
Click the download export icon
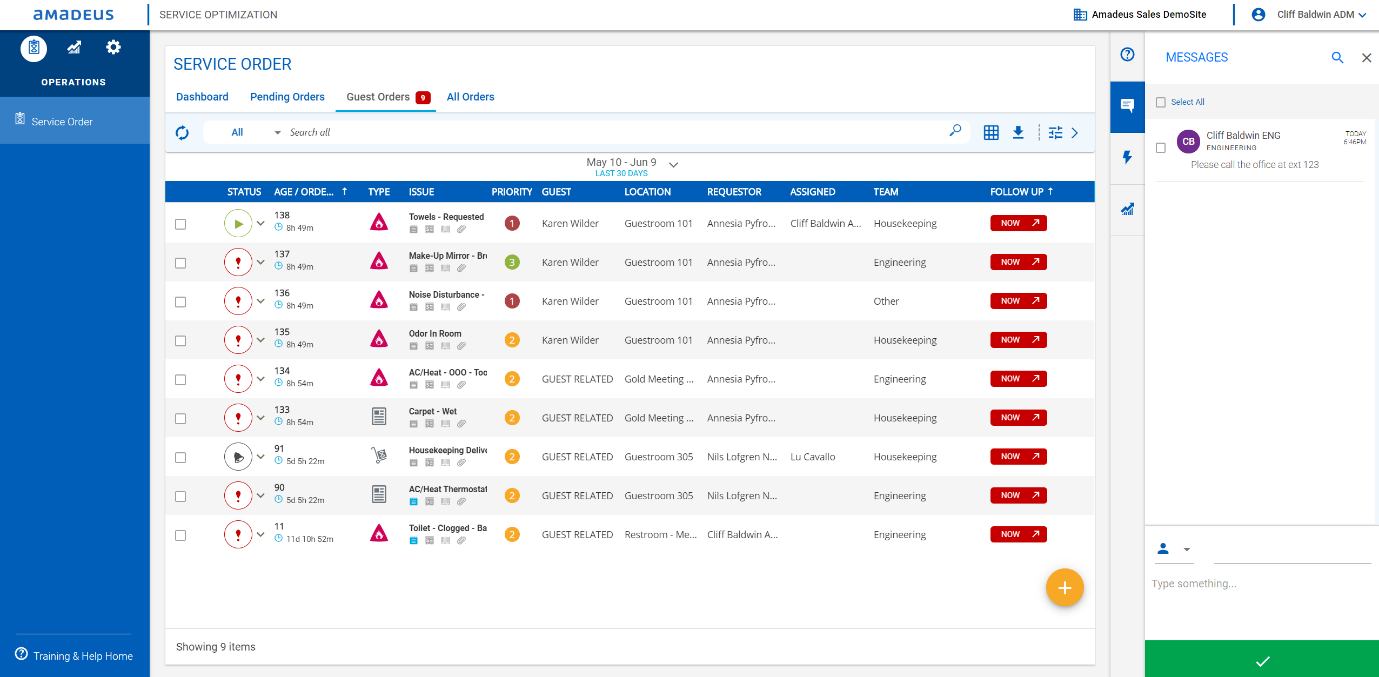[x=1018, y=133]
